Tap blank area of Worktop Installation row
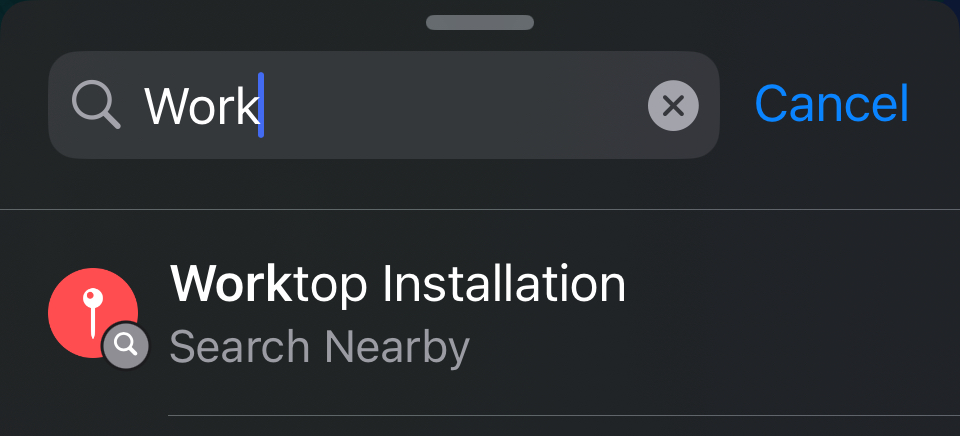The height and width of the screenshot is (436, 960). tap(790, 313)
